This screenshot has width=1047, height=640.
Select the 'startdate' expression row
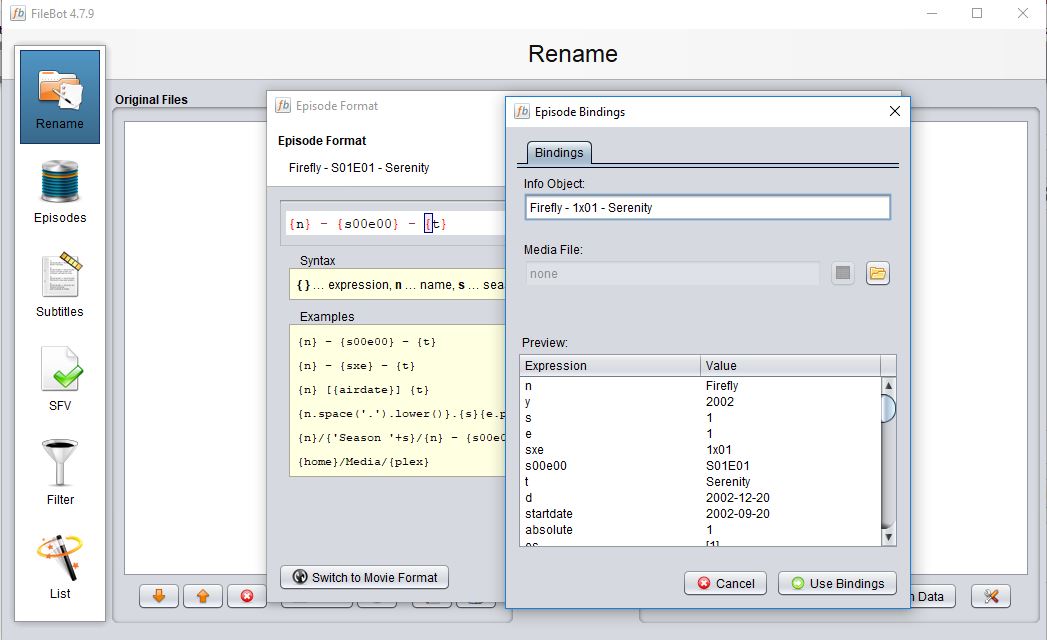(700, 514)
